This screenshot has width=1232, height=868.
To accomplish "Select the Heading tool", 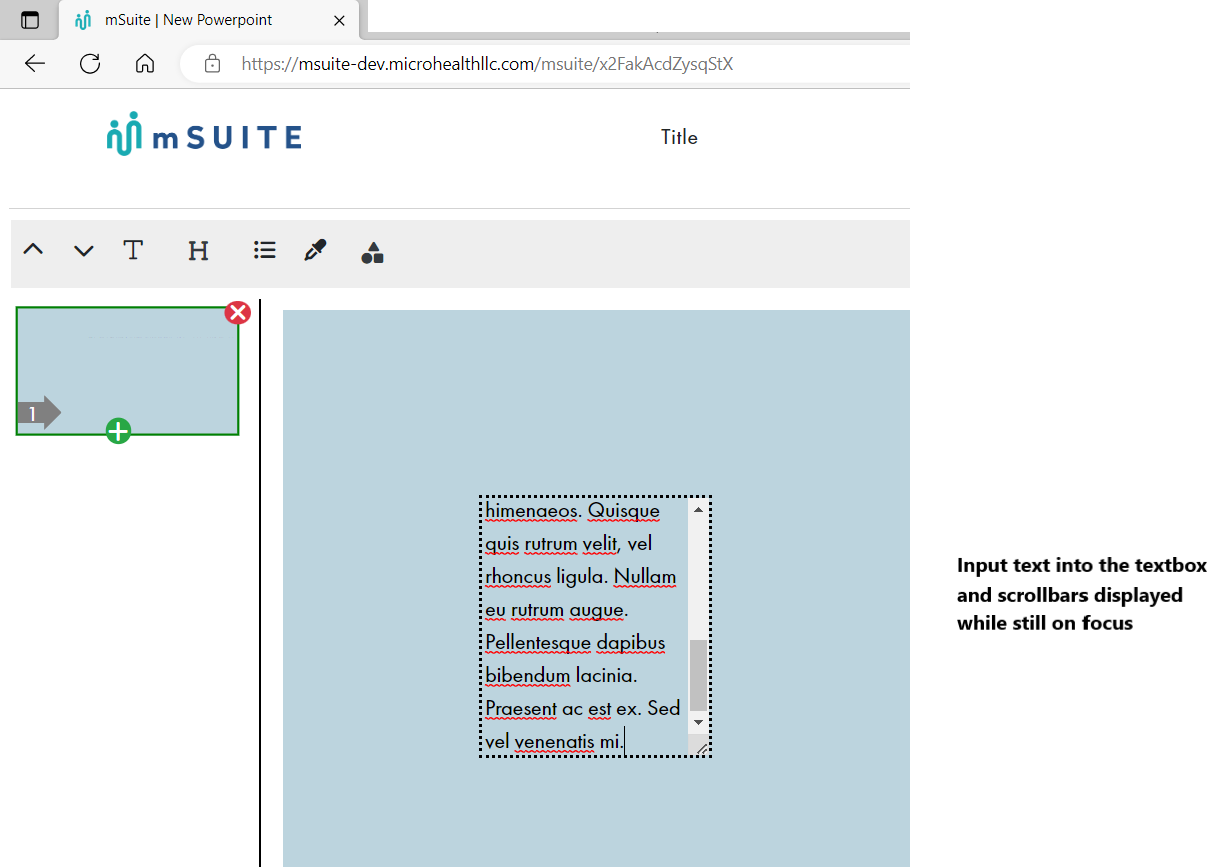I will coord(198,250).
